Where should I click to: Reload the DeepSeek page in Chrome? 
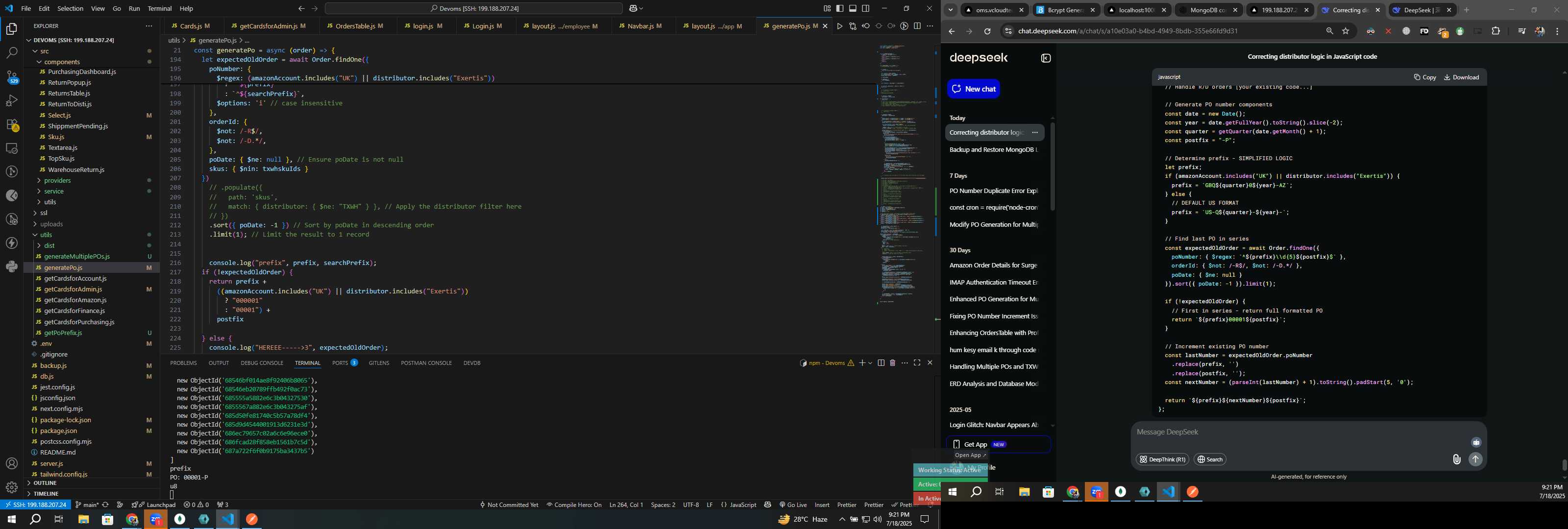coord(987,31)
